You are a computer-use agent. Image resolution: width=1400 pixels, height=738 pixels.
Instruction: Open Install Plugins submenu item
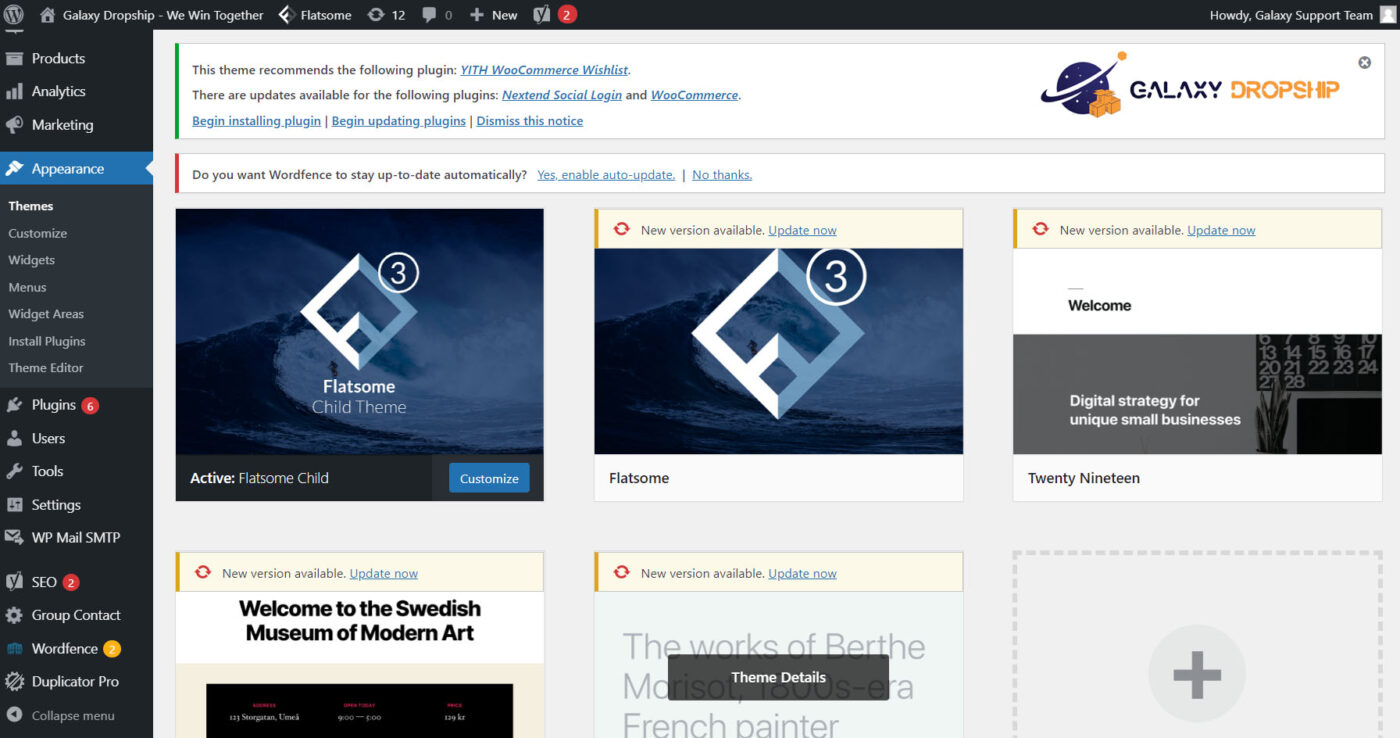pos(47,341)
